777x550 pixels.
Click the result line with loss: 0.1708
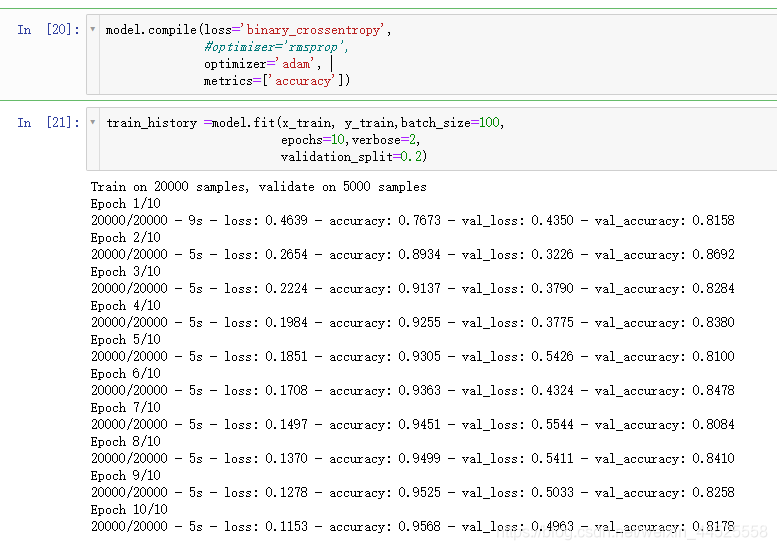pyautogui.click(x=412, y=390)
